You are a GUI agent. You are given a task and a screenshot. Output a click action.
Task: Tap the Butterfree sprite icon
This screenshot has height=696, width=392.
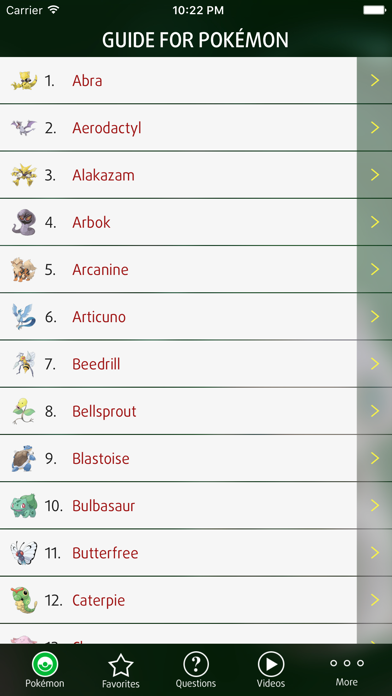coord(24,553)
